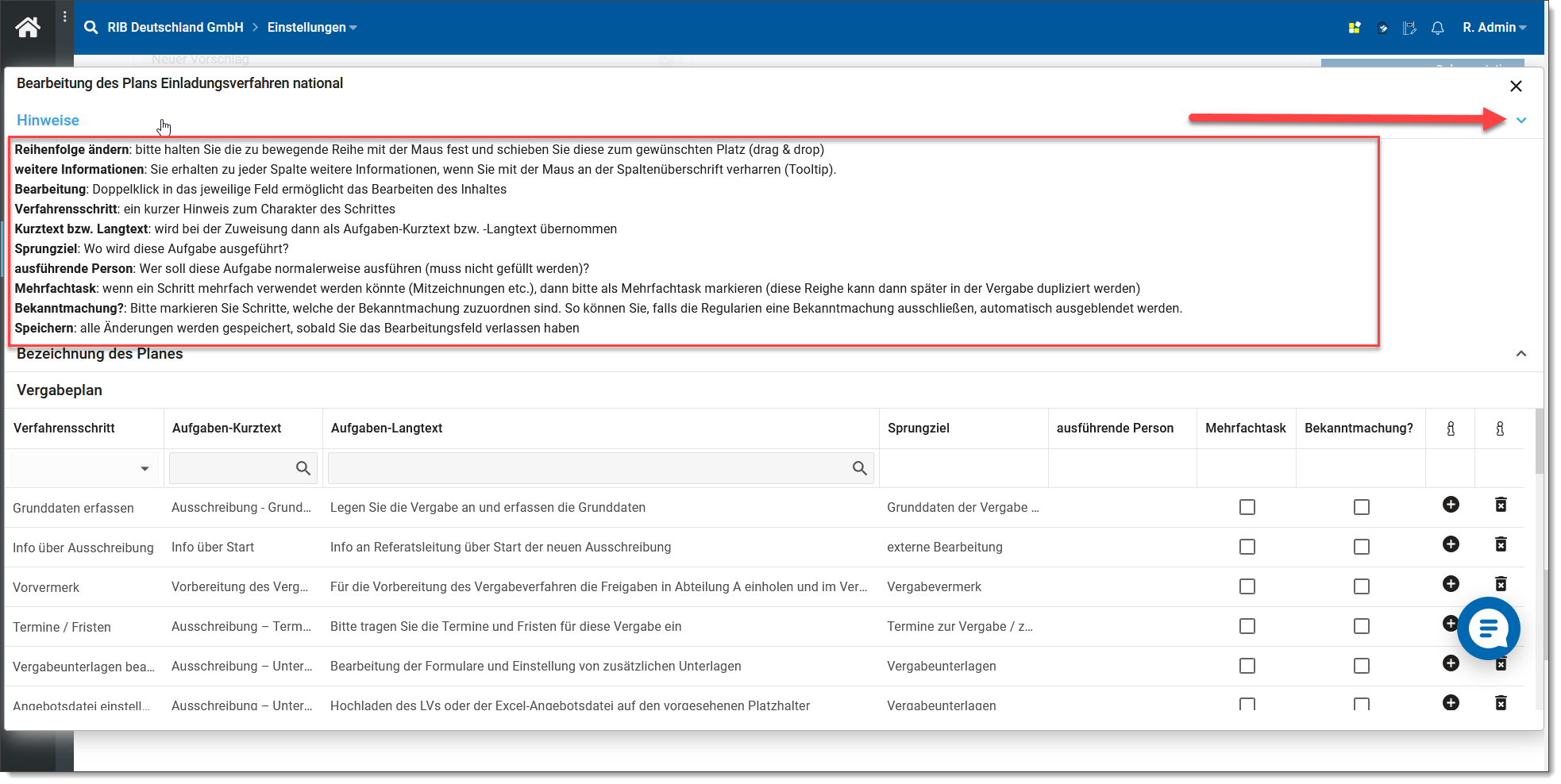This screenshot has width=1561, height=784.
Task: Delete the Angebotsdatei einstellen row
Action: (x=1501, y=703)
